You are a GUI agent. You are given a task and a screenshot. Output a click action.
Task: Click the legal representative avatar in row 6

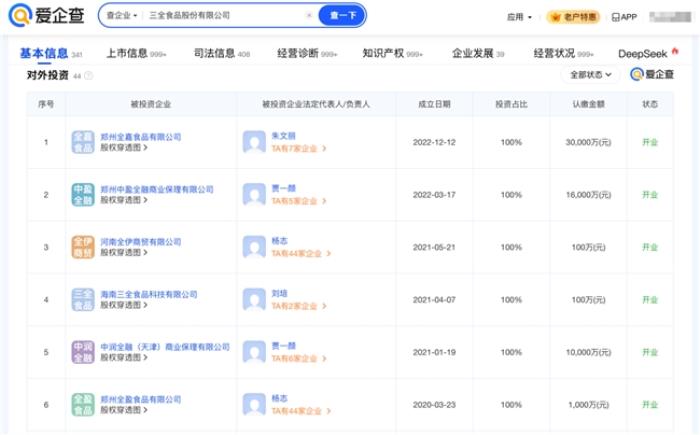click(x=254, y=405)
